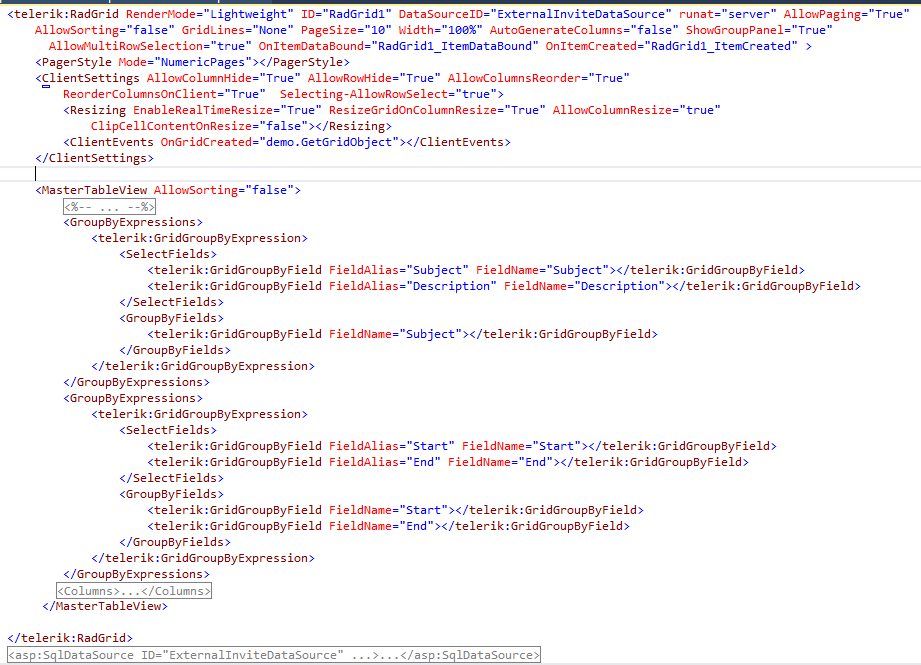The image size is (921, 665).
Task: Click the EnableRealTimeResize="True" attribute
Action: [227, 110]
